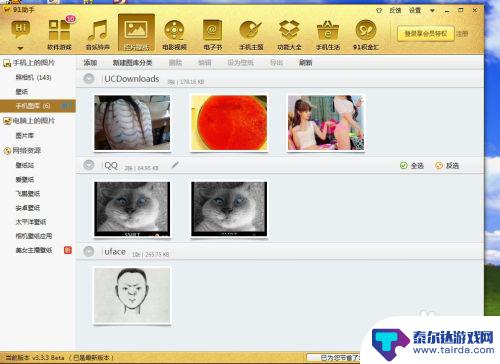The image size is (500, 364).
Task: Select the red circle photo thumbnail
Action: 229,123
